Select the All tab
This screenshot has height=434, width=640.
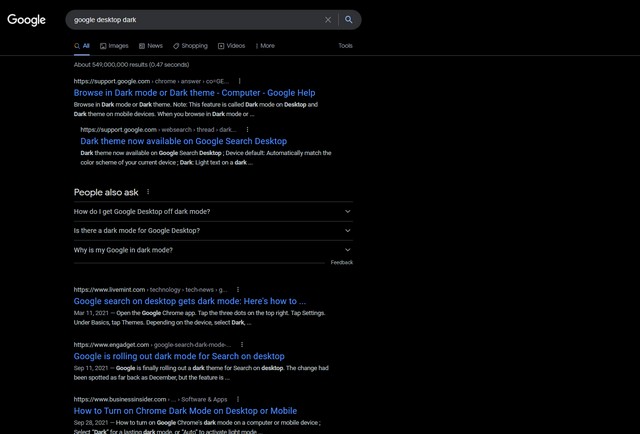[82, 46]
